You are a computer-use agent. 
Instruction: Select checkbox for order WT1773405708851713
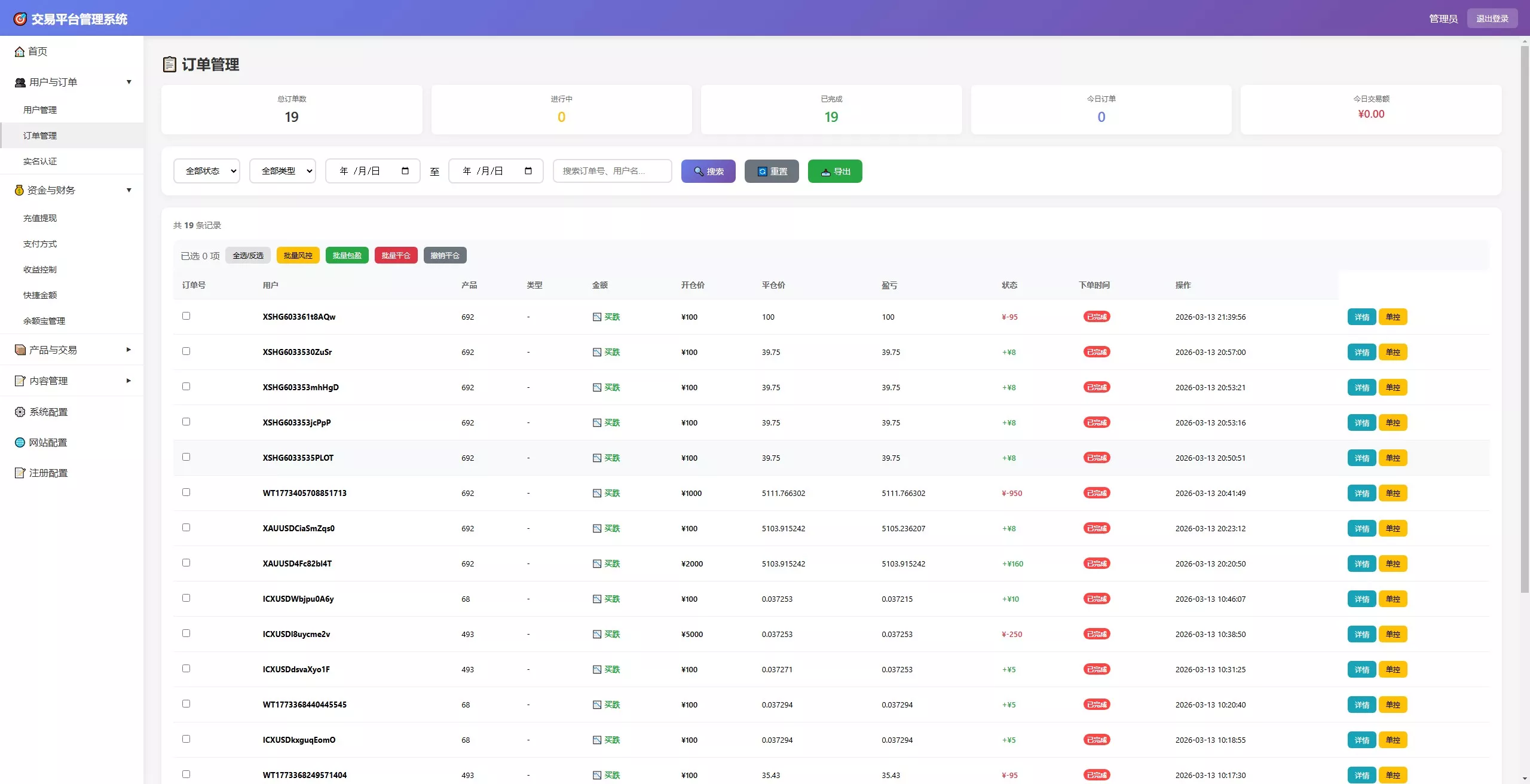186,492
